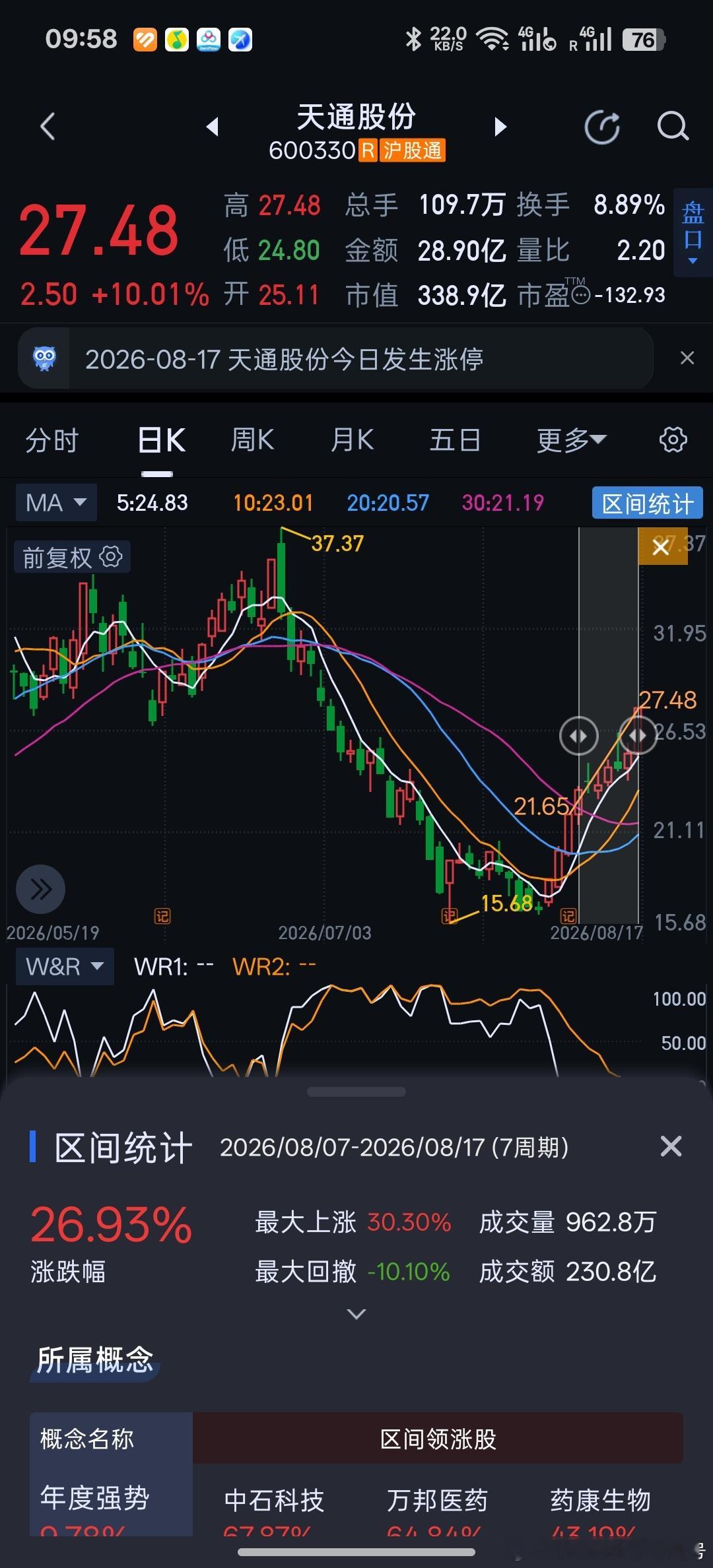The height and width of the screenshot is (1568, 713).
Task: Tap the MA5 24.83 value
Action: coord(152,503)
